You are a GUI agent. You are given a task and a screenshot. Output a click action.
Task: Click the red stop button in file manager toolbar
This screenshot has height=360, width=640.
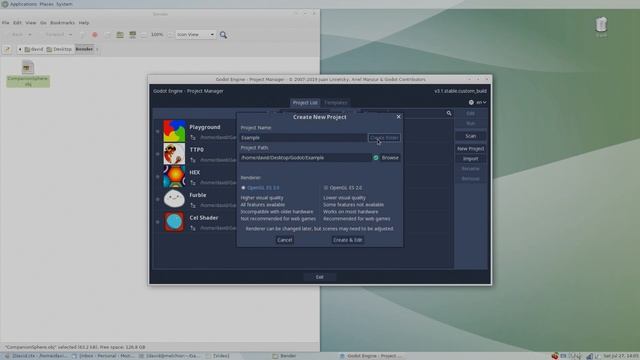[x=95, y=35]
